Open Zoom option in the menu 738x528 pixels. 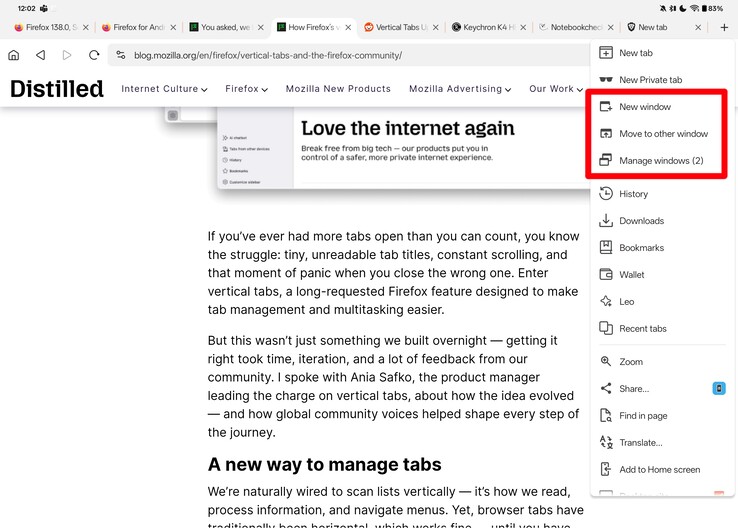[x=662, y=361]
